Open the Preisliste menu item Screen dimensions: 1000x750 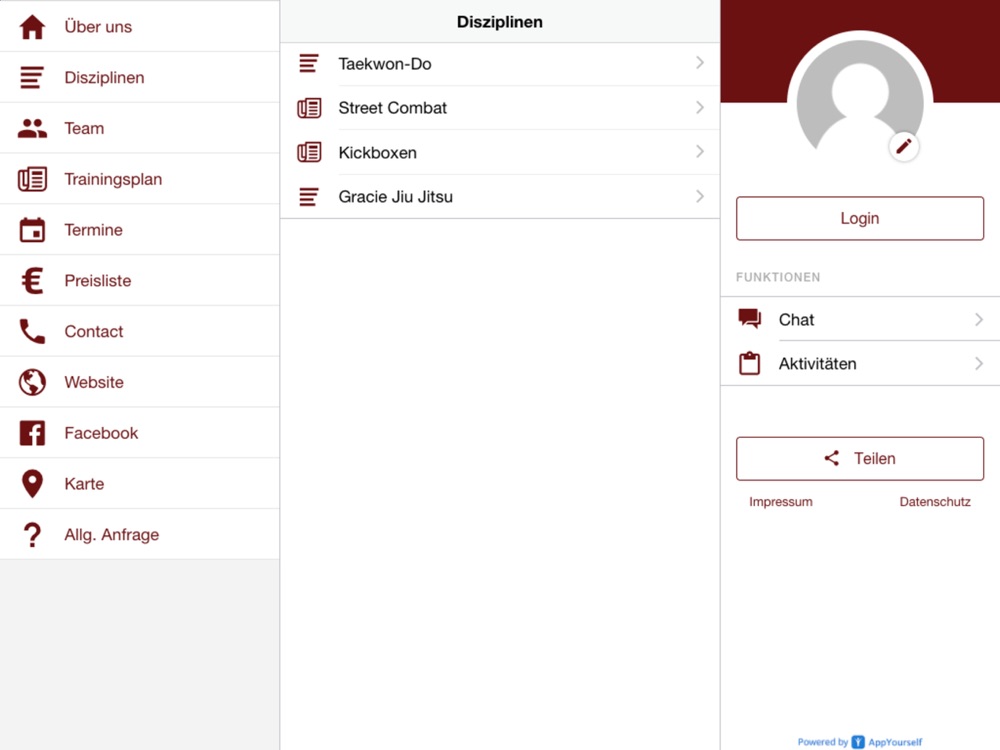[140, 281]
